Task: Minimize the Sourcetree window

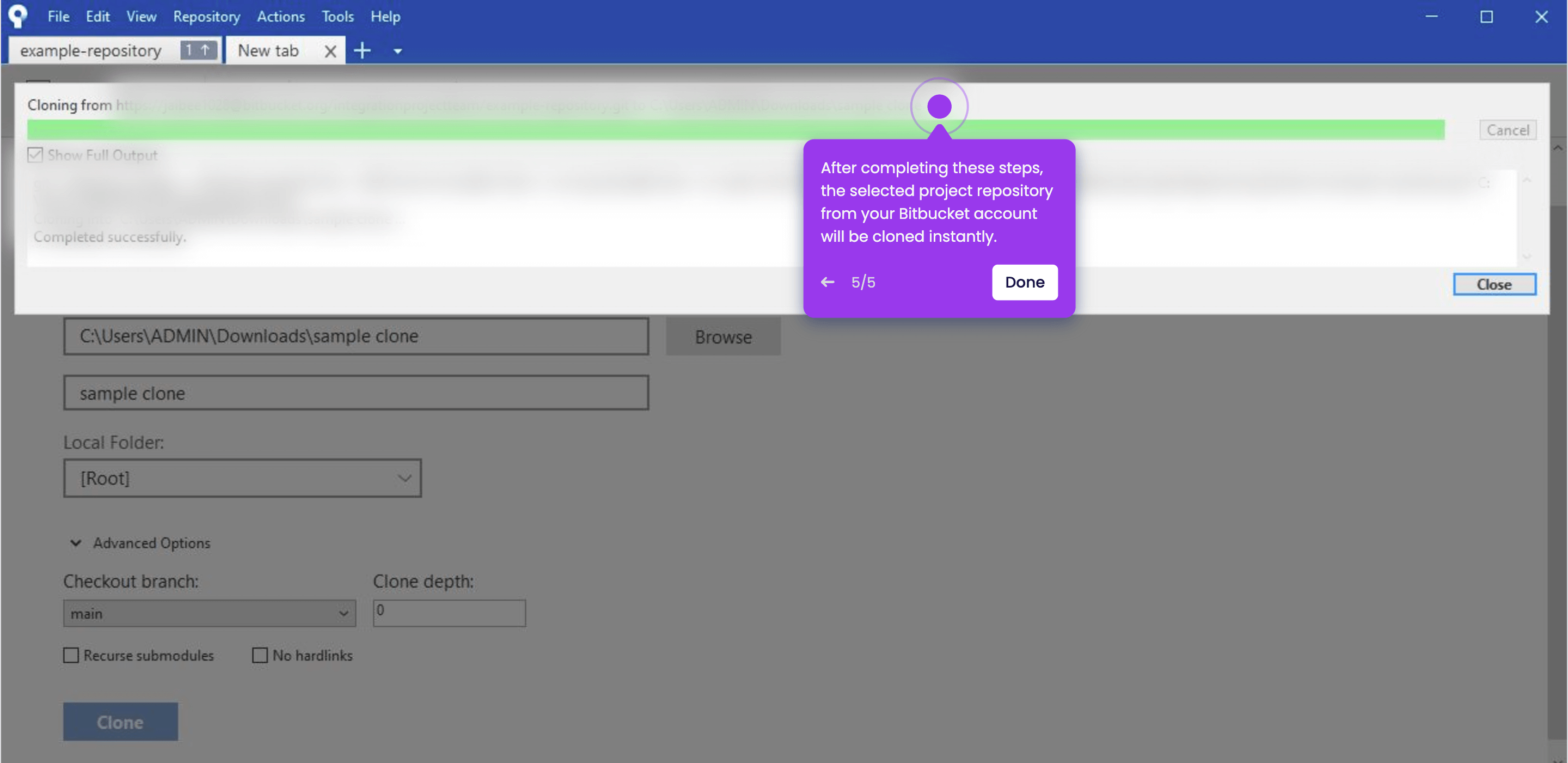Action: click(1431, 16)
